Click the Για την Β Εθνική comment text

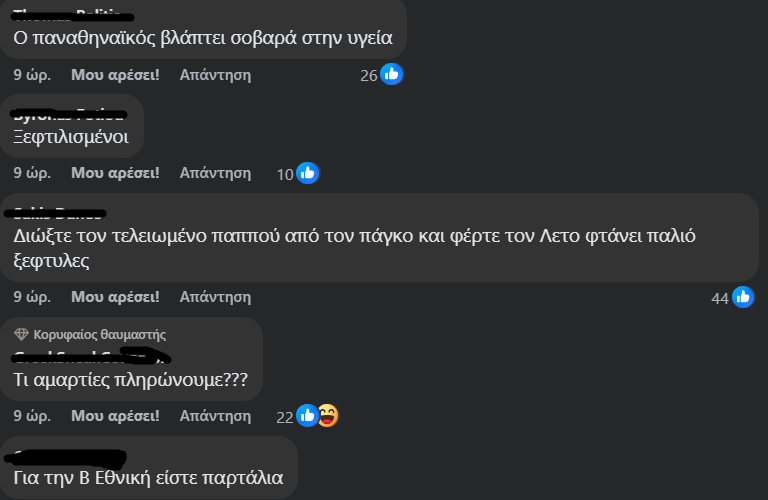click(x=149, y=478)
